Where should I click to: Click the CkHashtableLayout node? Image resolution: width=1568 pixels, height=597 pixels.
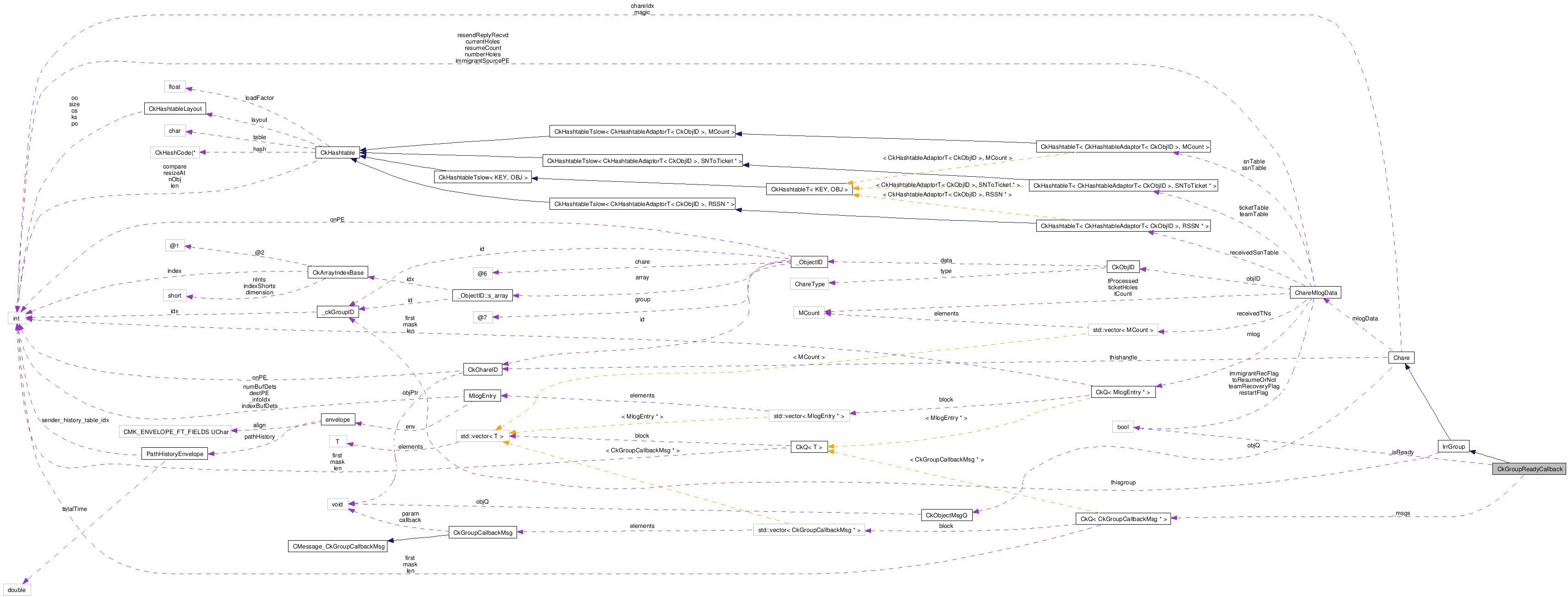[174, 109]
